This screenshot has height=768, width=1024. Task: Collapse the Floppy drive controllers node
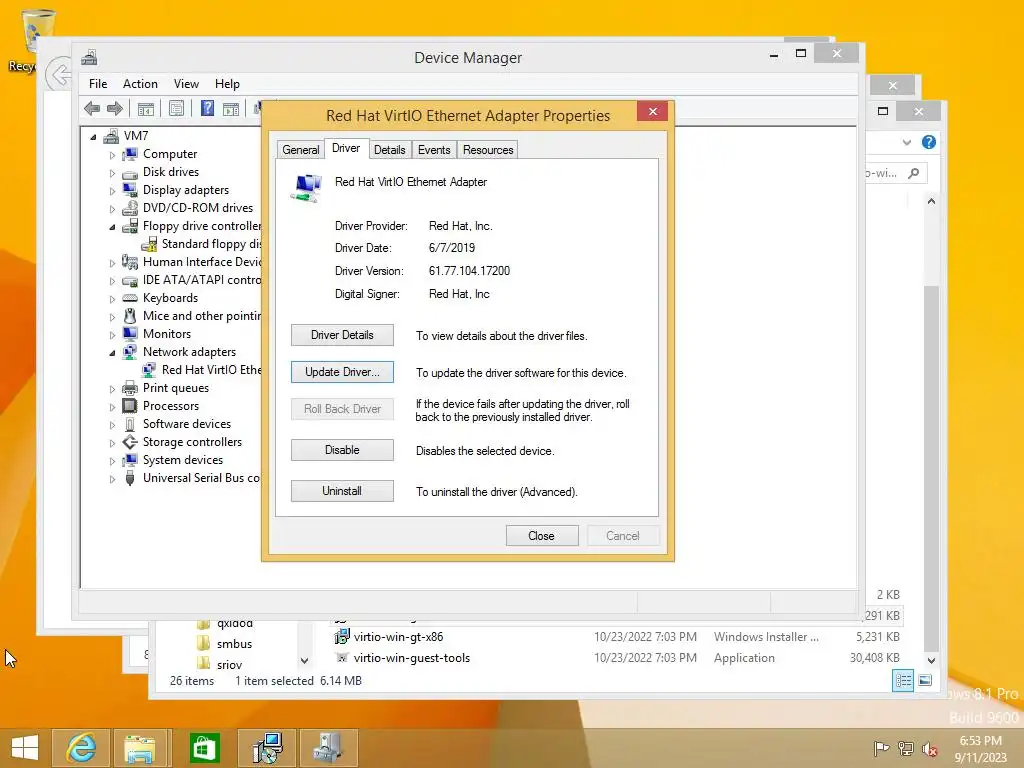[x=112, y=227]
